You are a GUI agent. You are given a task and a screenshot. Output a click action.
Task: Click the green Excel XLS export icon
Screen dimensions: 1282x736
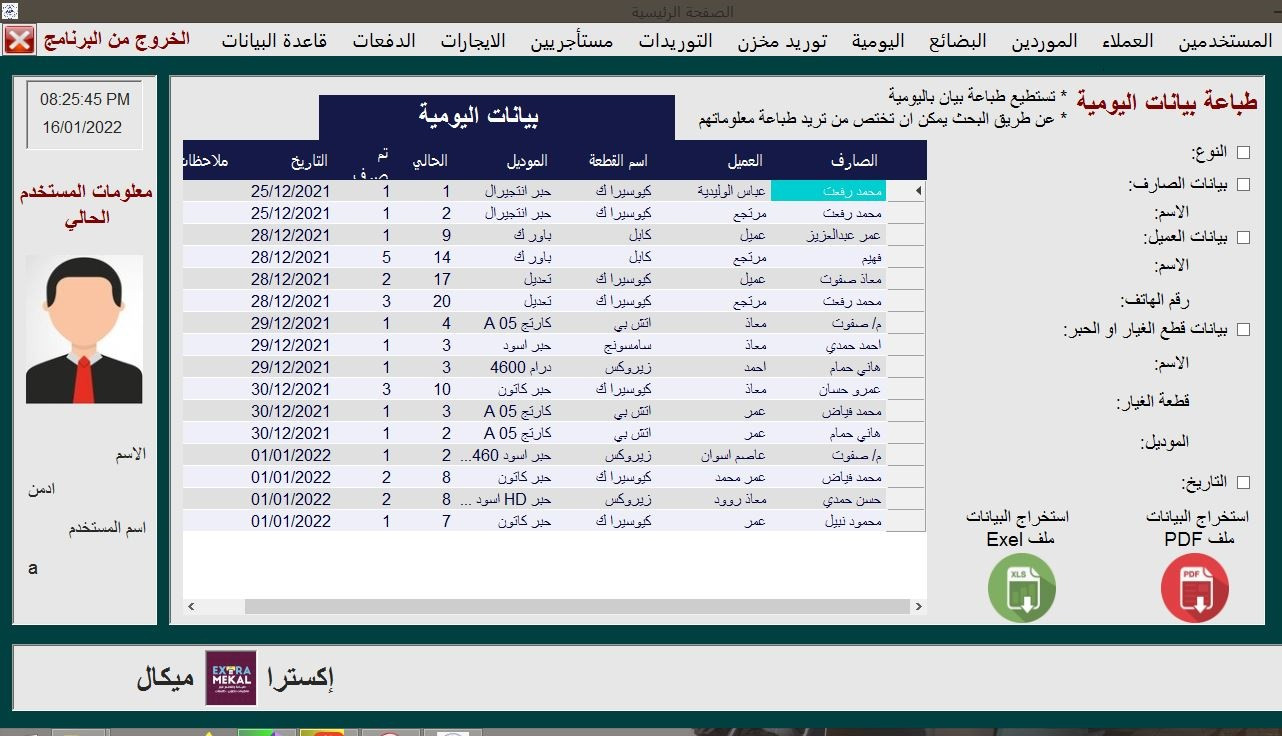[1022, 588]
